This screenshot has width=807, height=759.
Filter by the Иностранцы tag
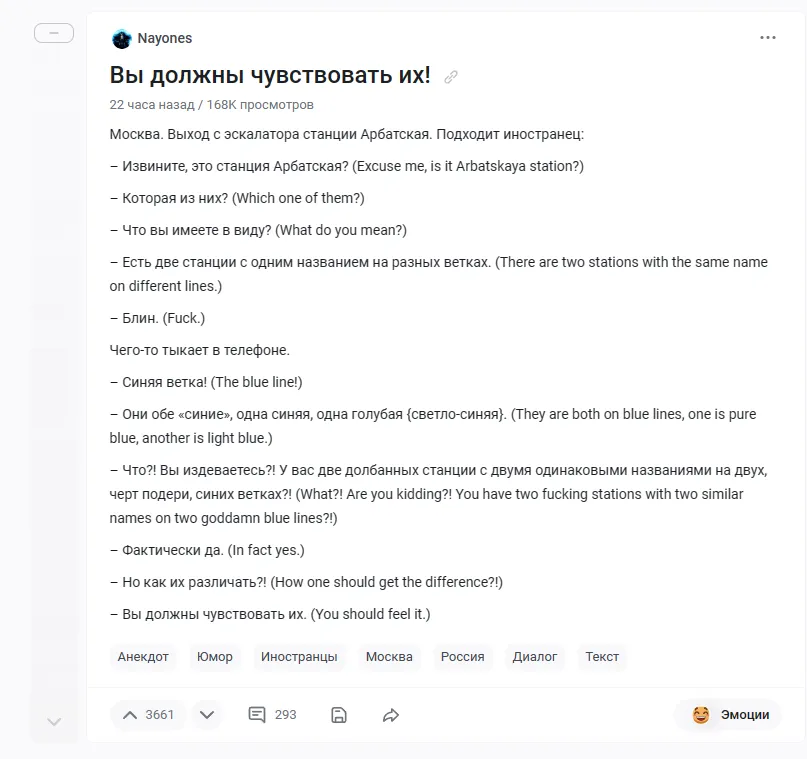pyautogui.click(x=299, y=657)
